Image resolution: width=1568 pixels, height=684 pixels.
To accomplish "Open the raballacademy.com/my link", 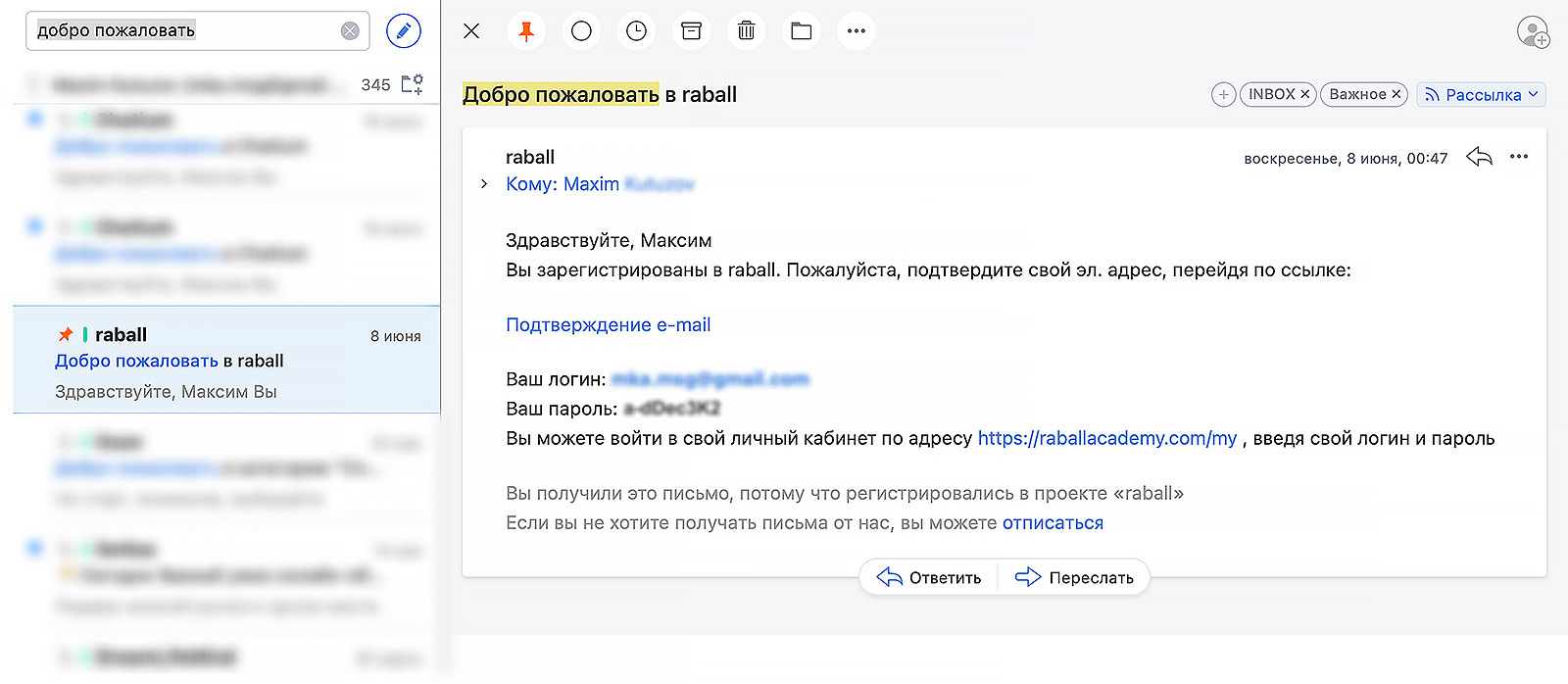I will click(x=1107, y=439).
